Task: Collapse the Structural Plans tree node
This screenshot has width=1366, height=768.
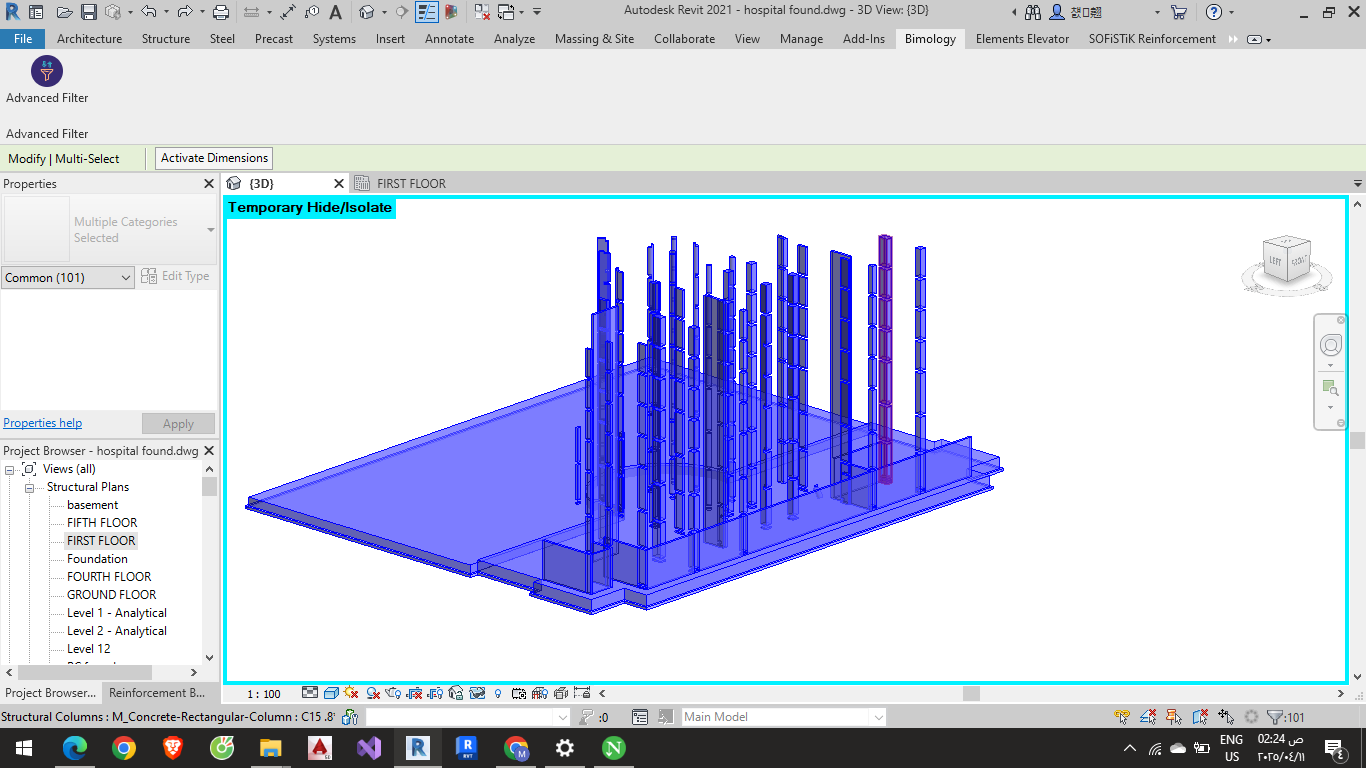Action: coord(30,487)
